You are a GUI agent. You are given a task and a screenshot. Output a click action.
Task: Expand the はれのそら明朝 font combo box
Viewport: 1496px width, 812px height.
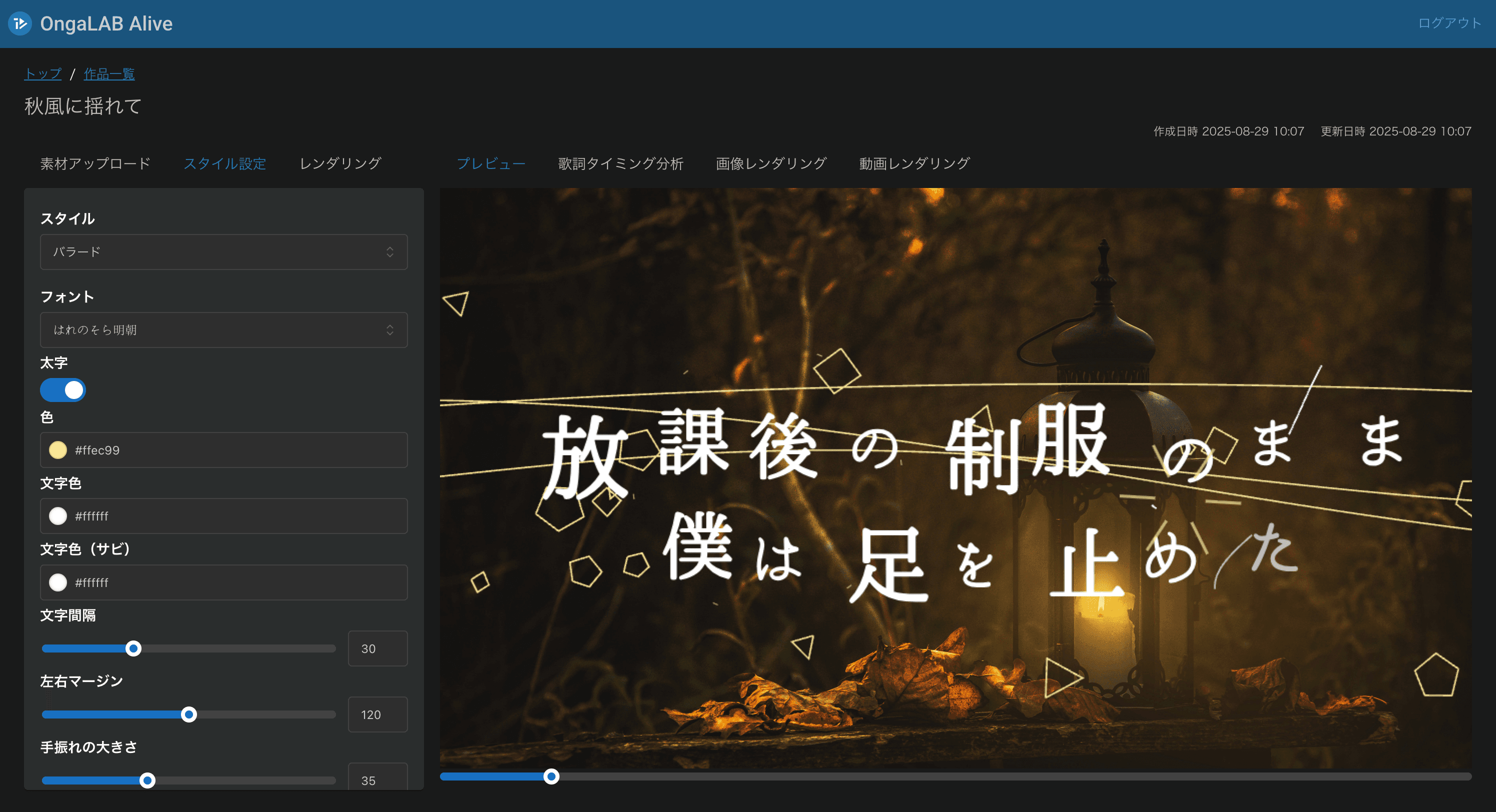coord(223,330)
